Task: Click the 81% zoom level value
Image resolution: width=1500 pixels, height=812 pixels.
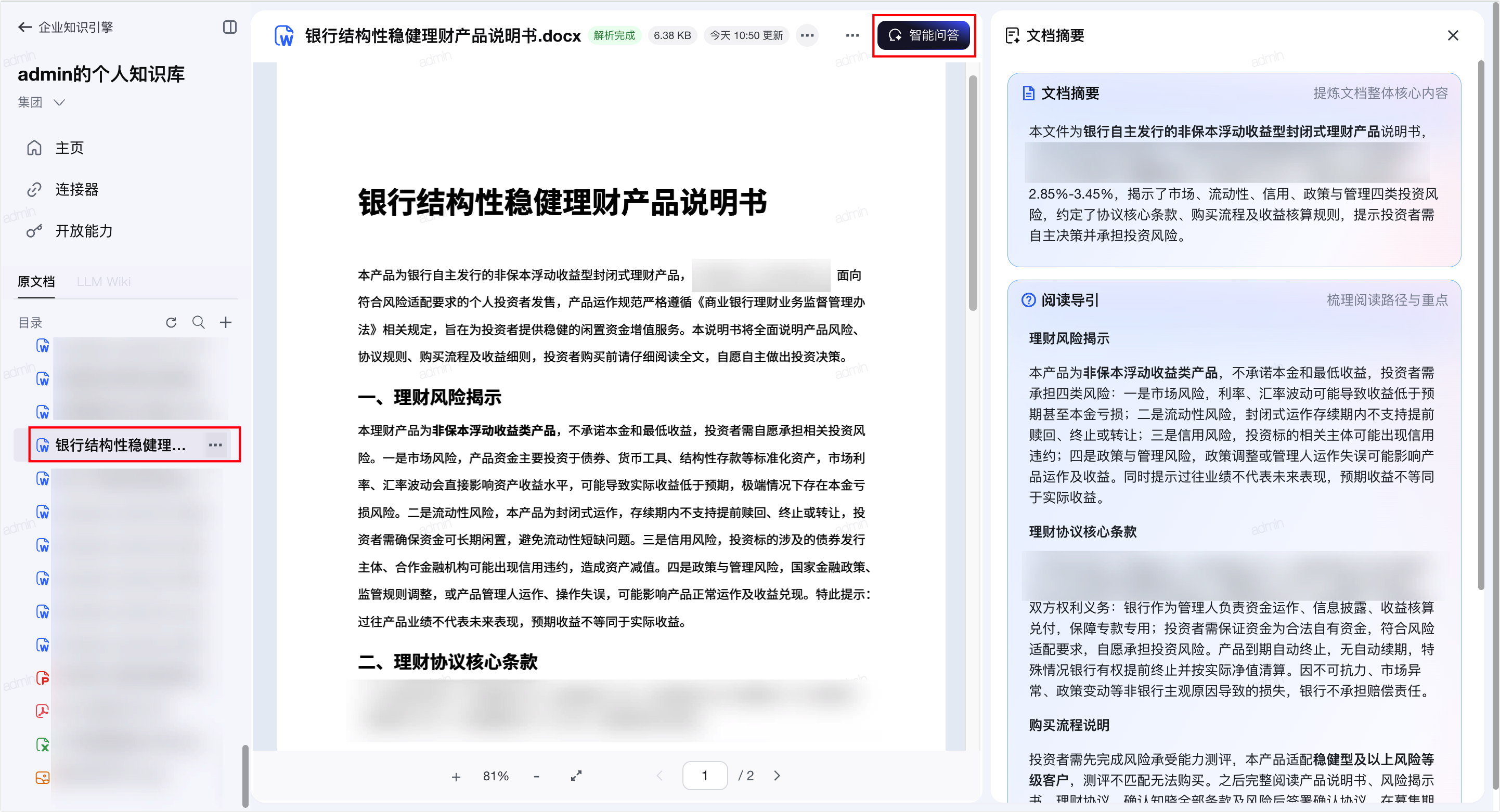Action: pos(496,776)
